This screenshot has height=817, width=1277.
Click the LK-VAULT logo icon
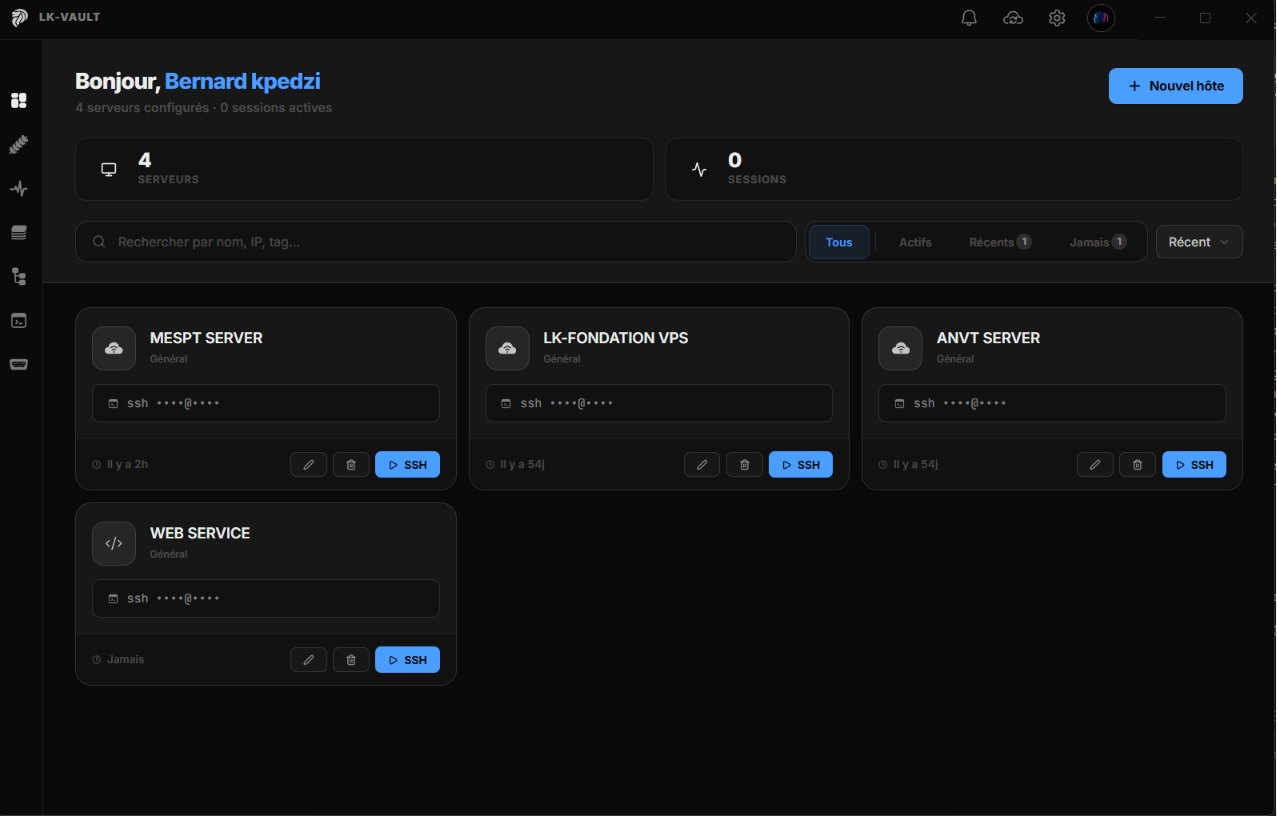click(19, 18)
